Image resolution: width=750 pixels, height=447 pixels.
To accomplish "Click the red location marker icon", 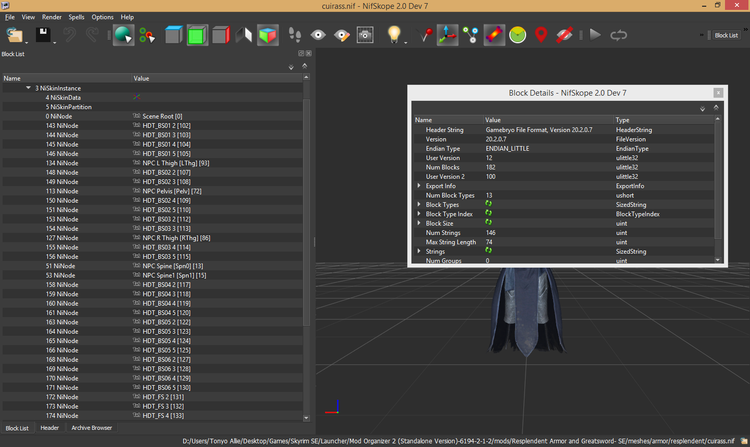I will point(541,35).
